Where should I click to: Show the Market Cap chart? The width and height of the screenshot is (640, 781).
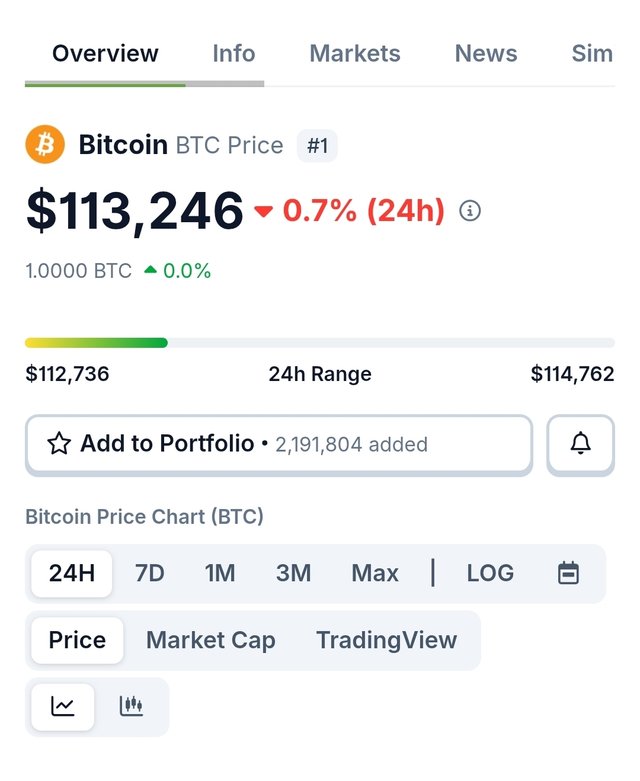tap(211, 640)
